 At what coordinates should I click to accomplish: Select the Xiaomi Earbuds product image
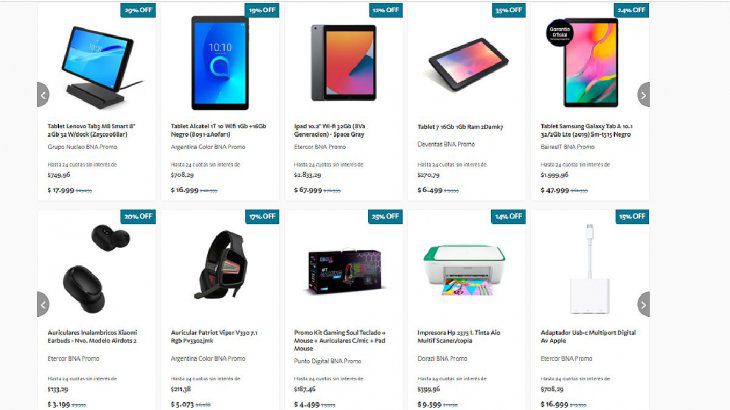[96, 269]
